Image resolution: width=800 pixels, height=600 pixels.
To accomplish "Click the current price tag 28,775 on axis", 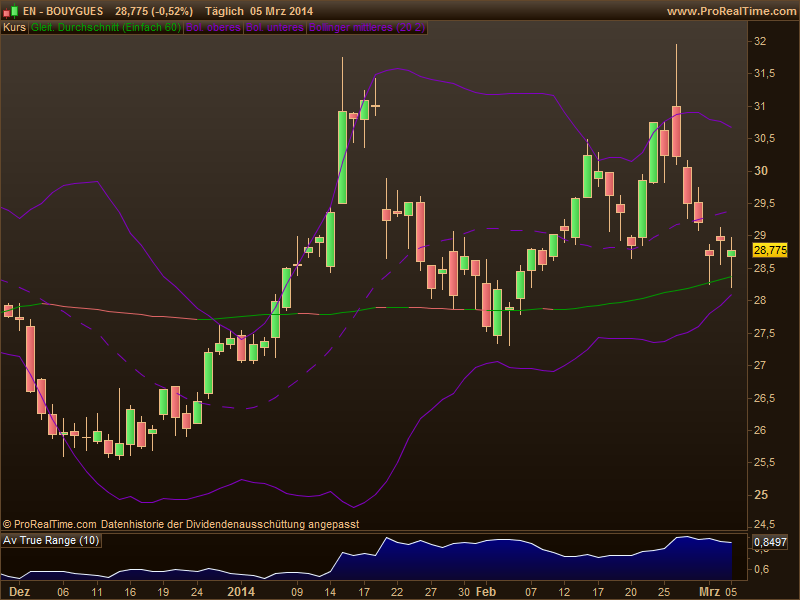I will [770, 250].
